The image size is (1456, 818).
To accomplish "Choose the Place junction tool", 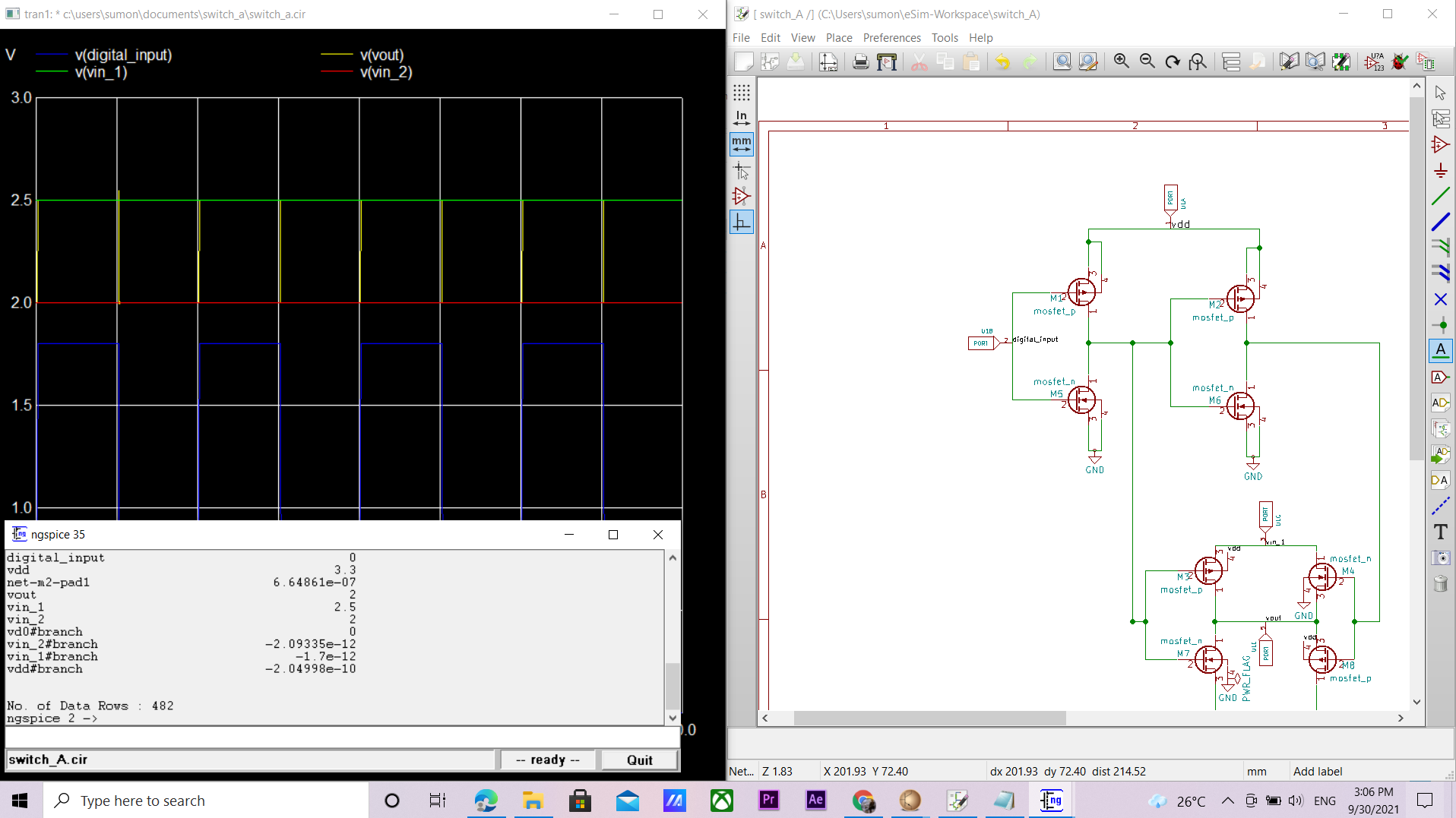I will (x=1440, y=325).
